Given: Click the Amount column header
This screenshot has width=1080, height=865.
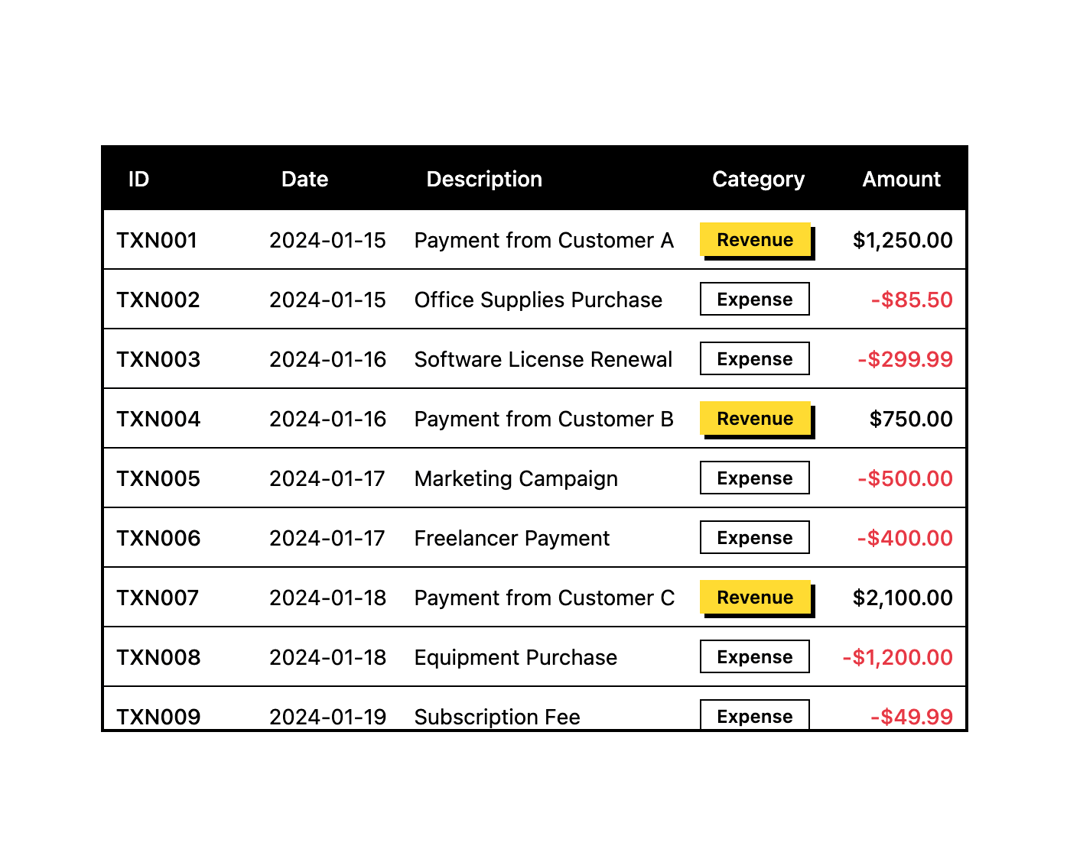Looking at the screenshot, I should (901, 179).
